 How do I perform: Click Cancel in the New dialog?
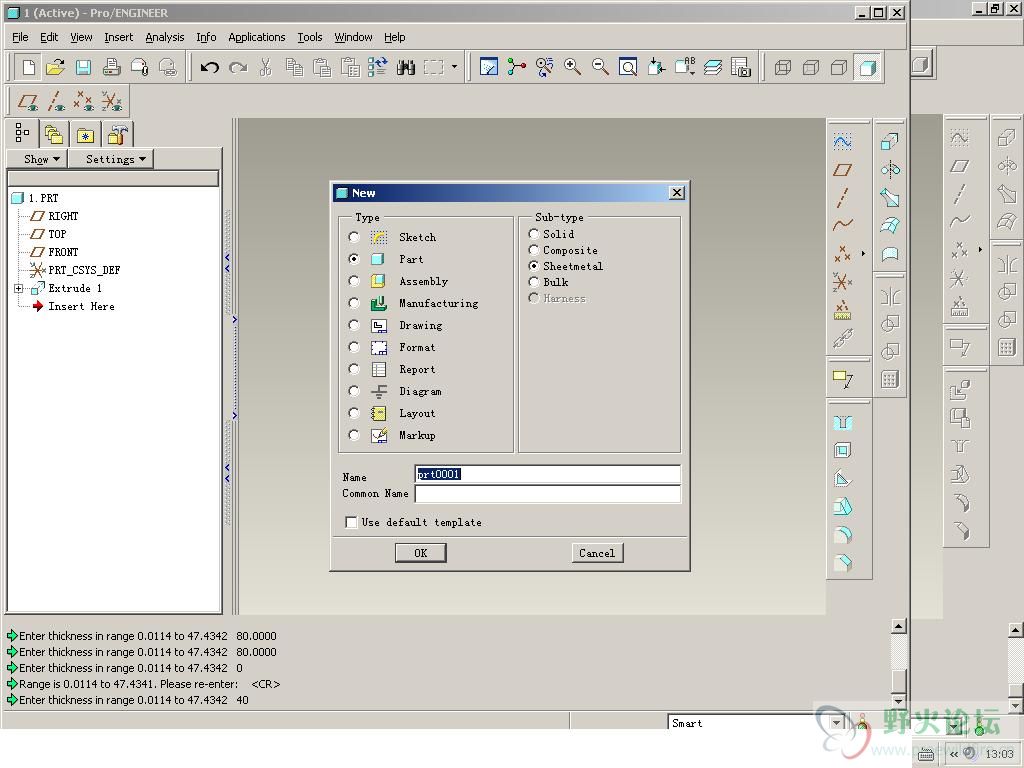597,553
